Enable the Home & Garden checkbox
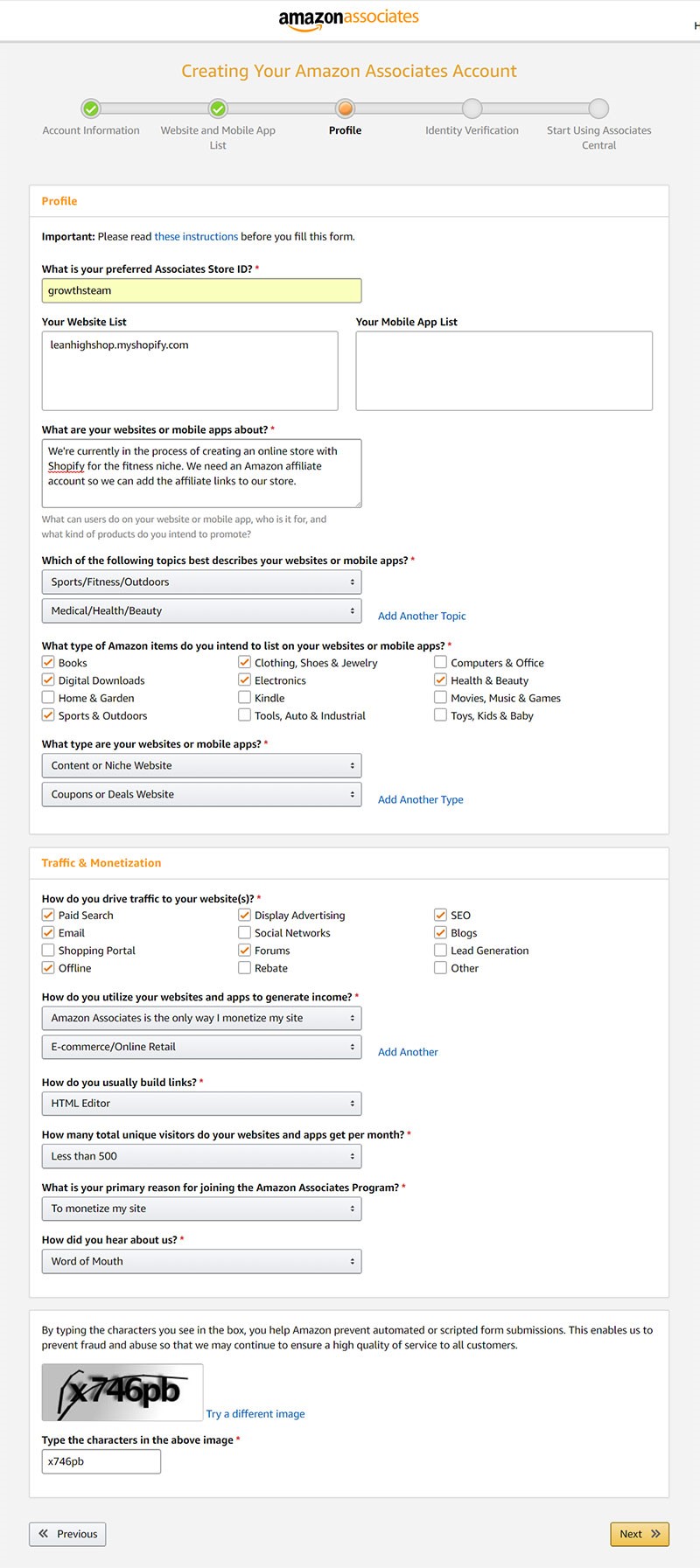 click(x=48, y=697)
